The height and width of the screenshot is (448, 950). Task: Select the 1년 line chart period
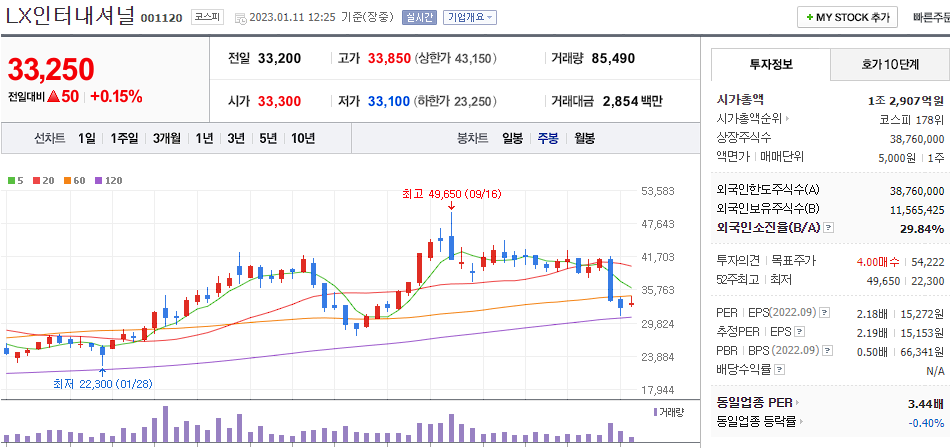click(x=204, y=138)
